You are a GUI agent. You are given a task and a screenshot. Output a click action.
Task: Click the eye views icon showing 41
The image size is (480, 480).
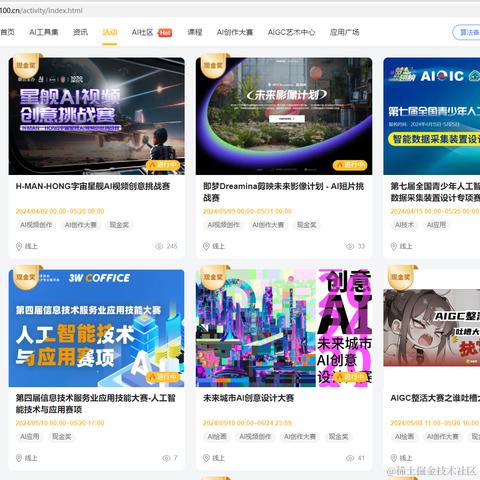click(x=350, y=458)
